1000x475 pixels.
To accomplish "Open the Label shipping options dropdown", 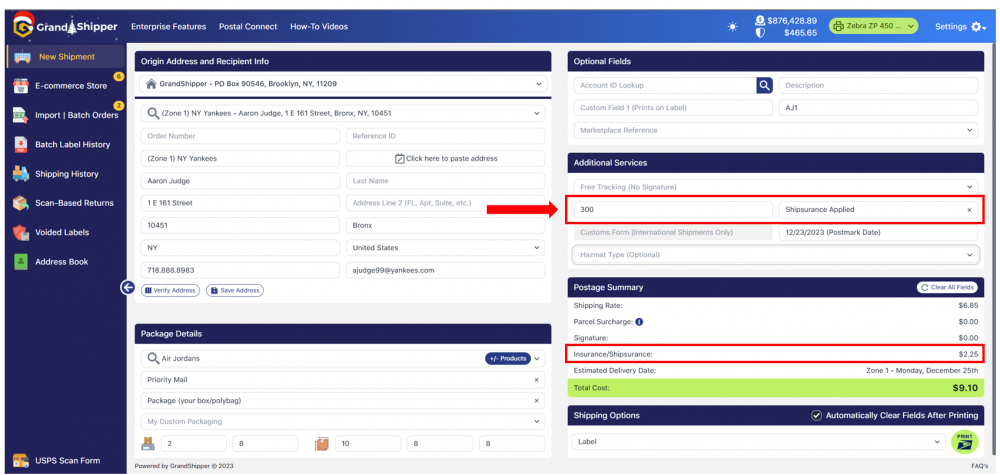I will click(x=758, y=441).
